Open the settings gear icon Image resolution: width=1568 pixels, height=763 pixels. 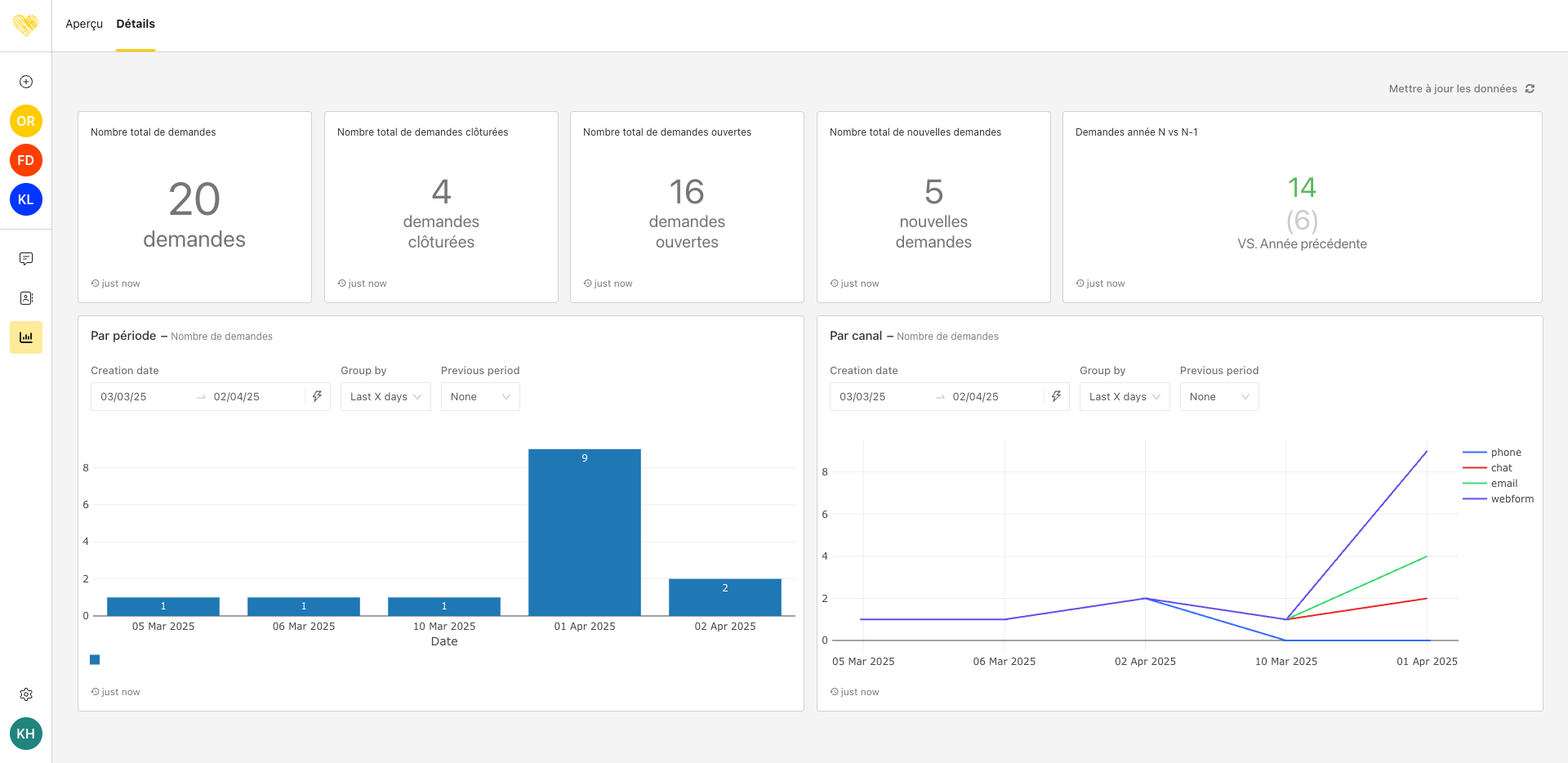pyautogui.click(x=26, y=694)
